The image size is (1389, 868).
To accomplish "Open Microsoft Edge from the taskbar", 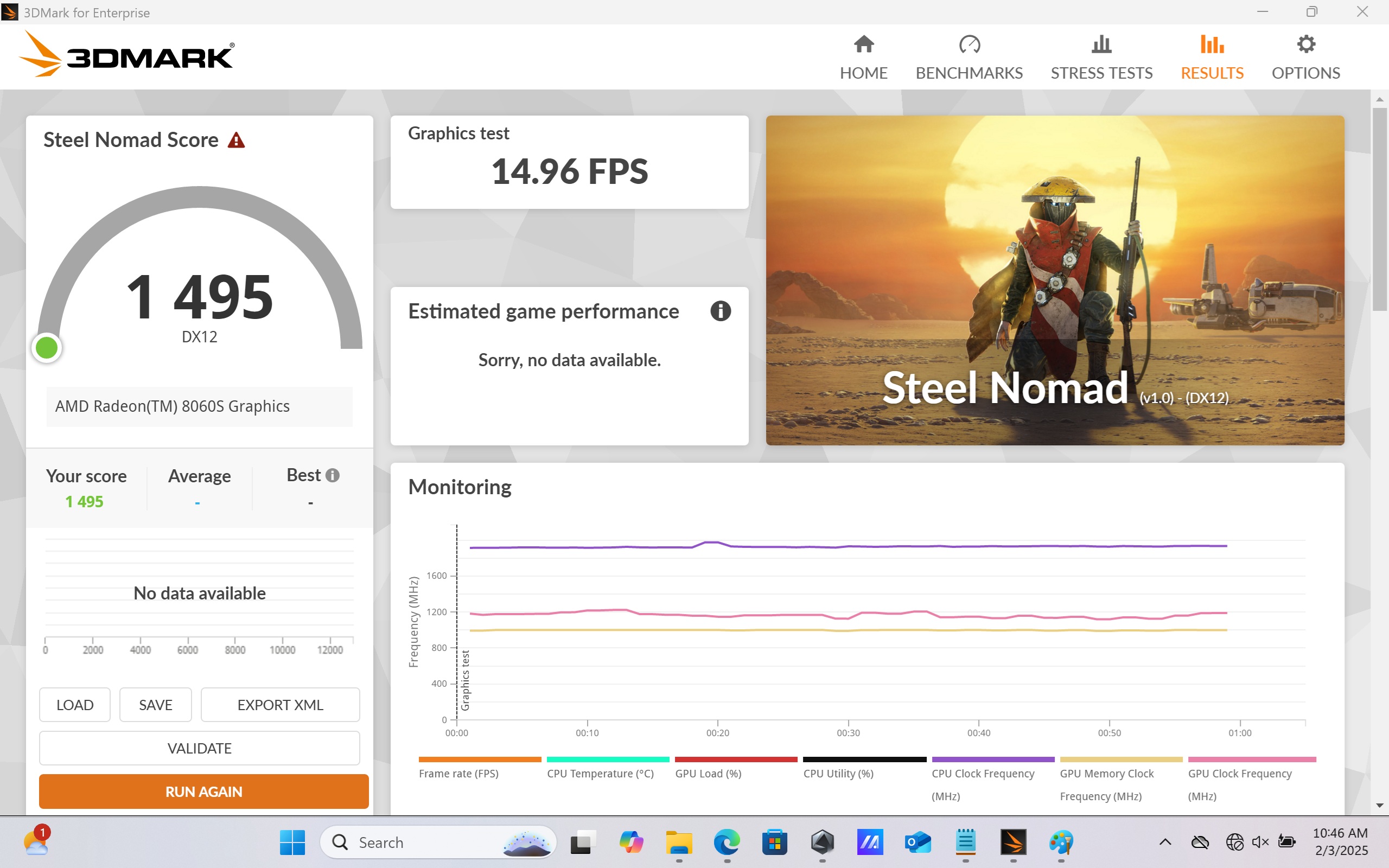I will tap(727, 842).
